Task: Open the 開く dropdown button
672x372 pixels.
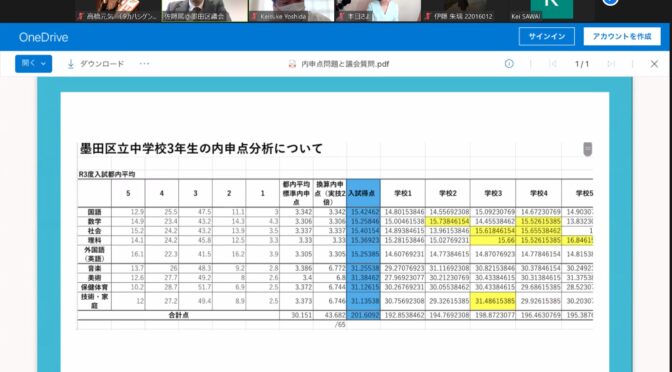Action: point(33,63)
